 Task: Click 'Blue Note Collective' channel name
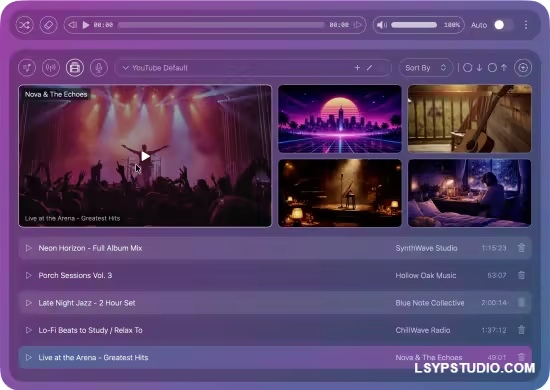click(x=430, y=303)
